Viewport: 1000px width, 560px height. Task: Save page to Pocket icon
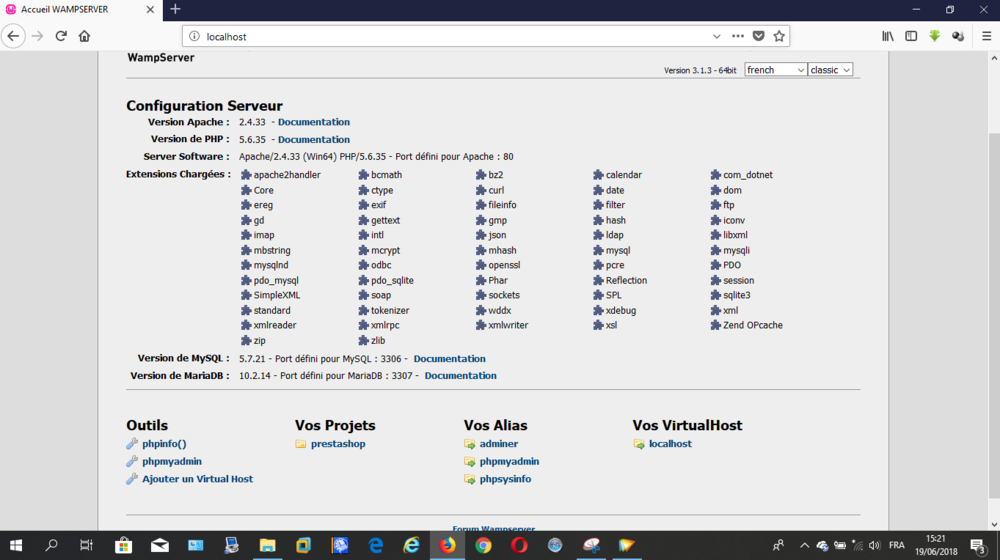pyautogui.click(x=758, y=36)
